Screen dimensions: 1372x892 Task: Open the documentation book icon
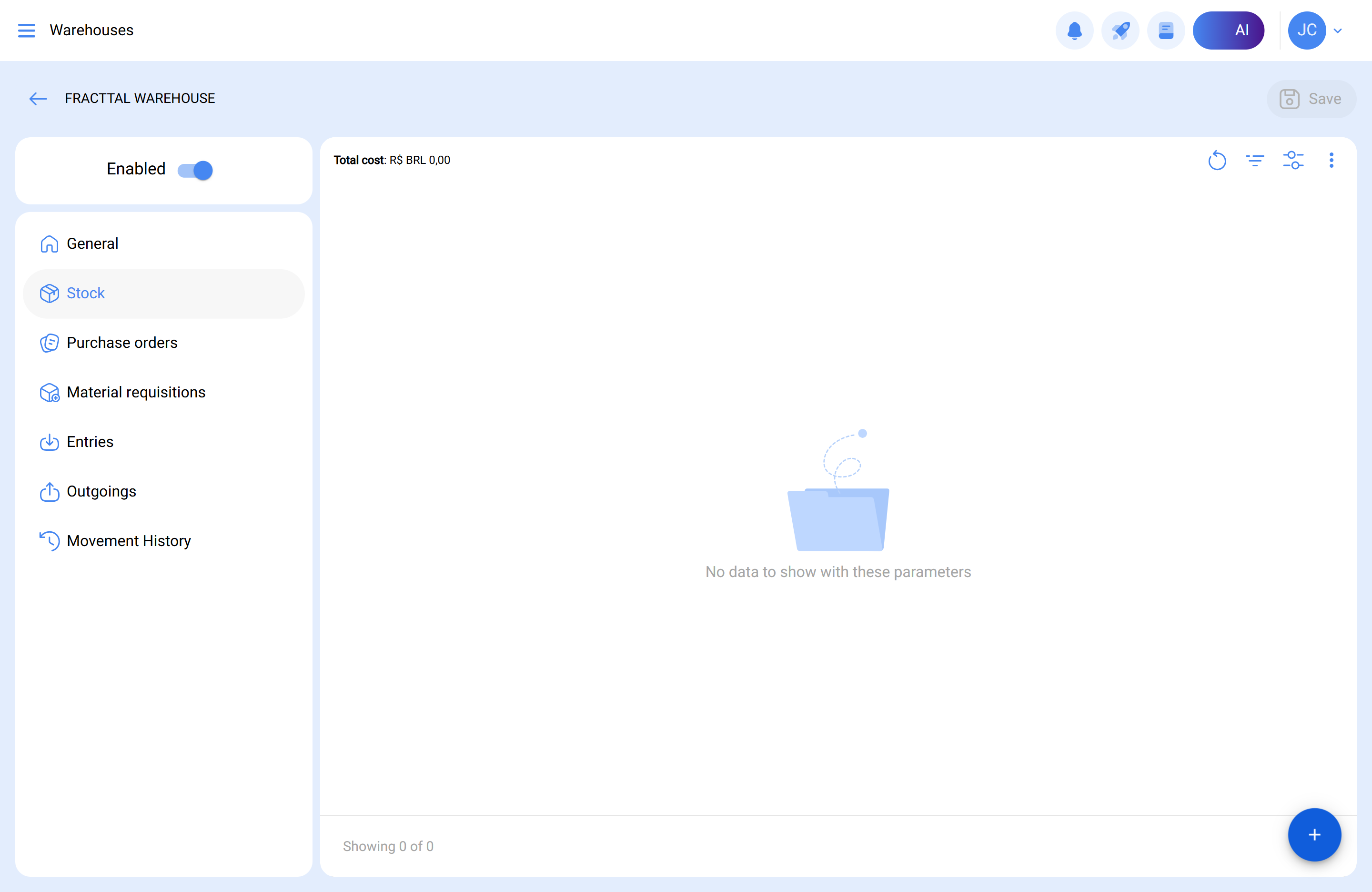(1166, 30)
